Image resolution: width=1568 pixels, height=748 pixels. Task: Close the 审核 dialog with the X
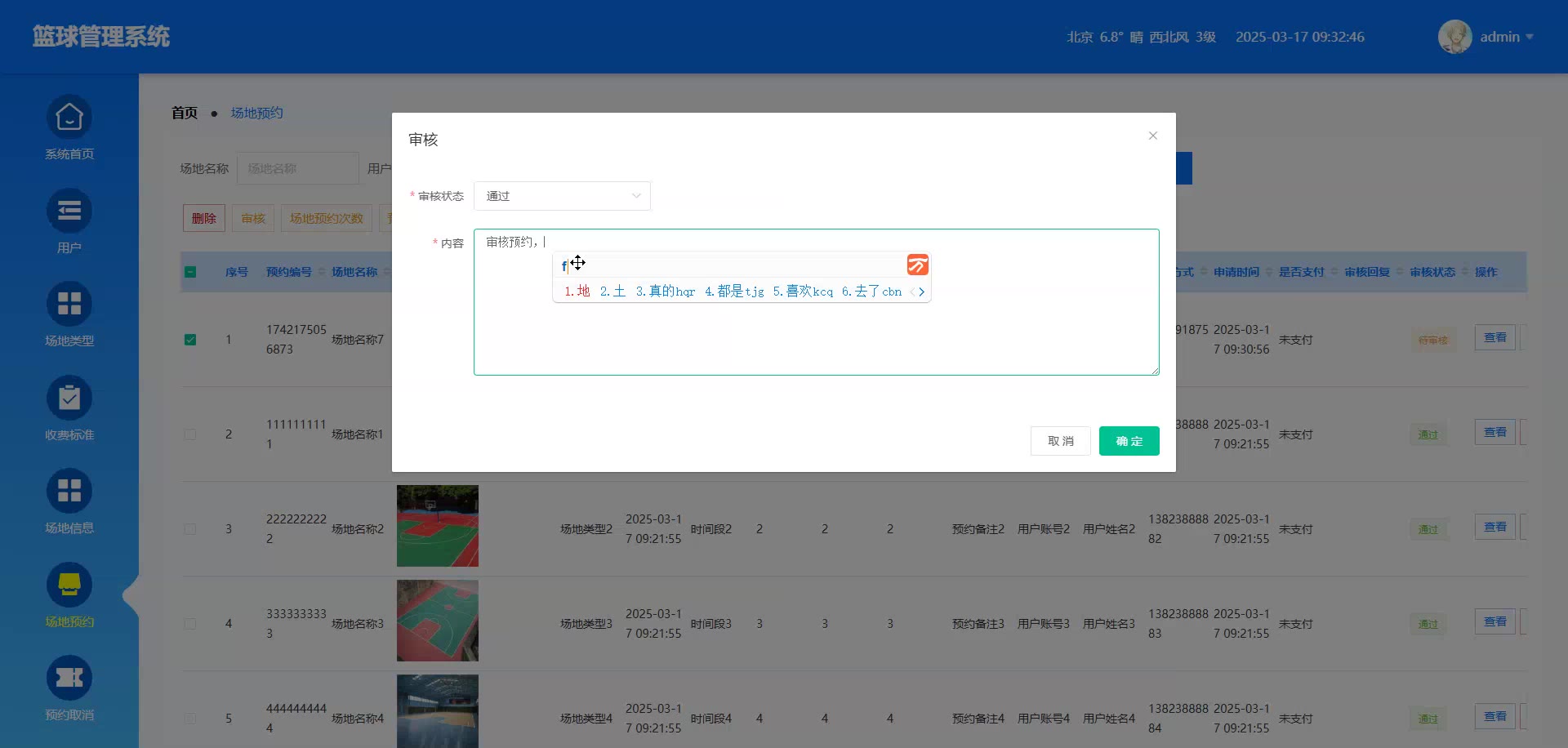click(1153, 136)
